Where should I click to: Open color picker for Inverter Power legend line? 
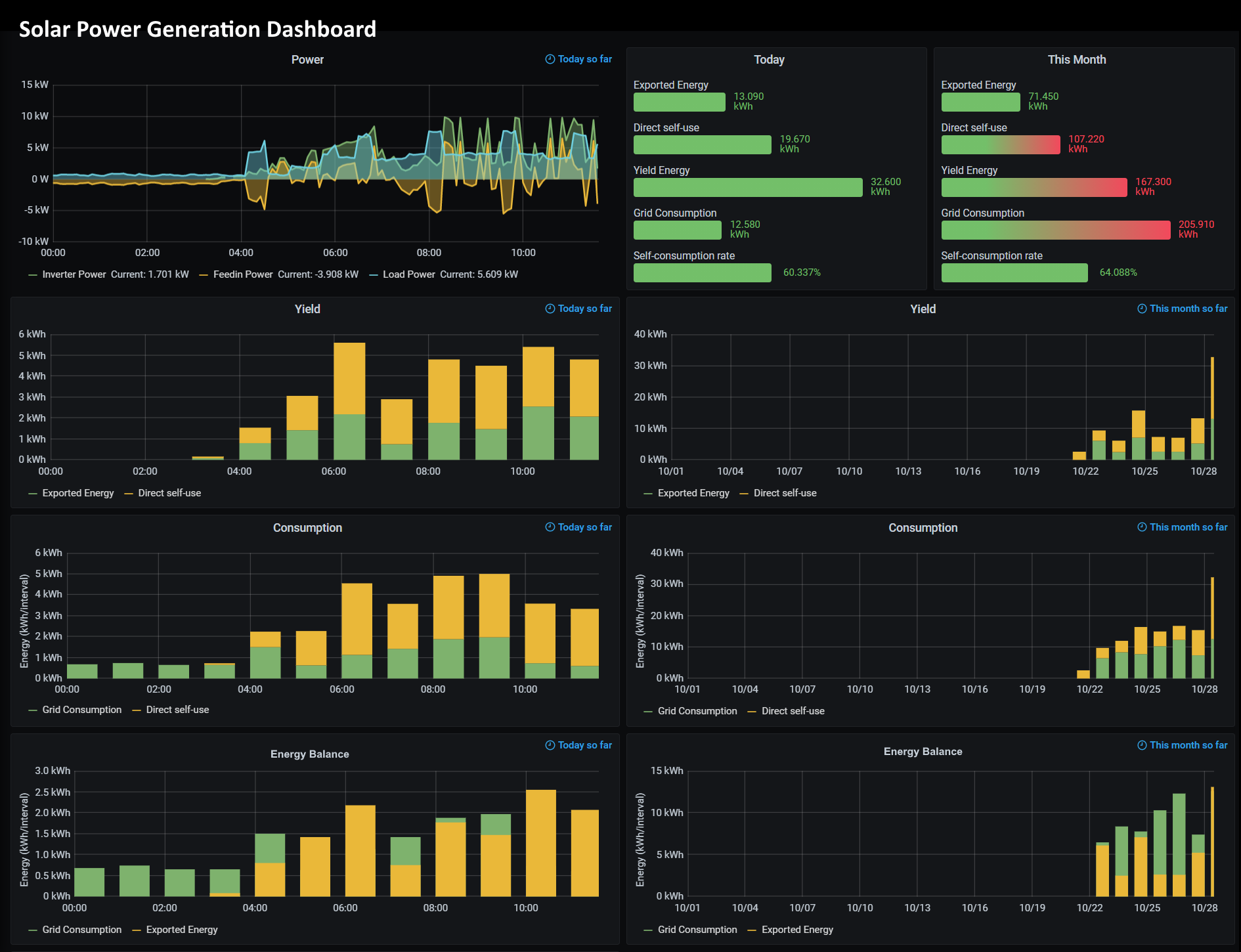(x=33, y=275)
